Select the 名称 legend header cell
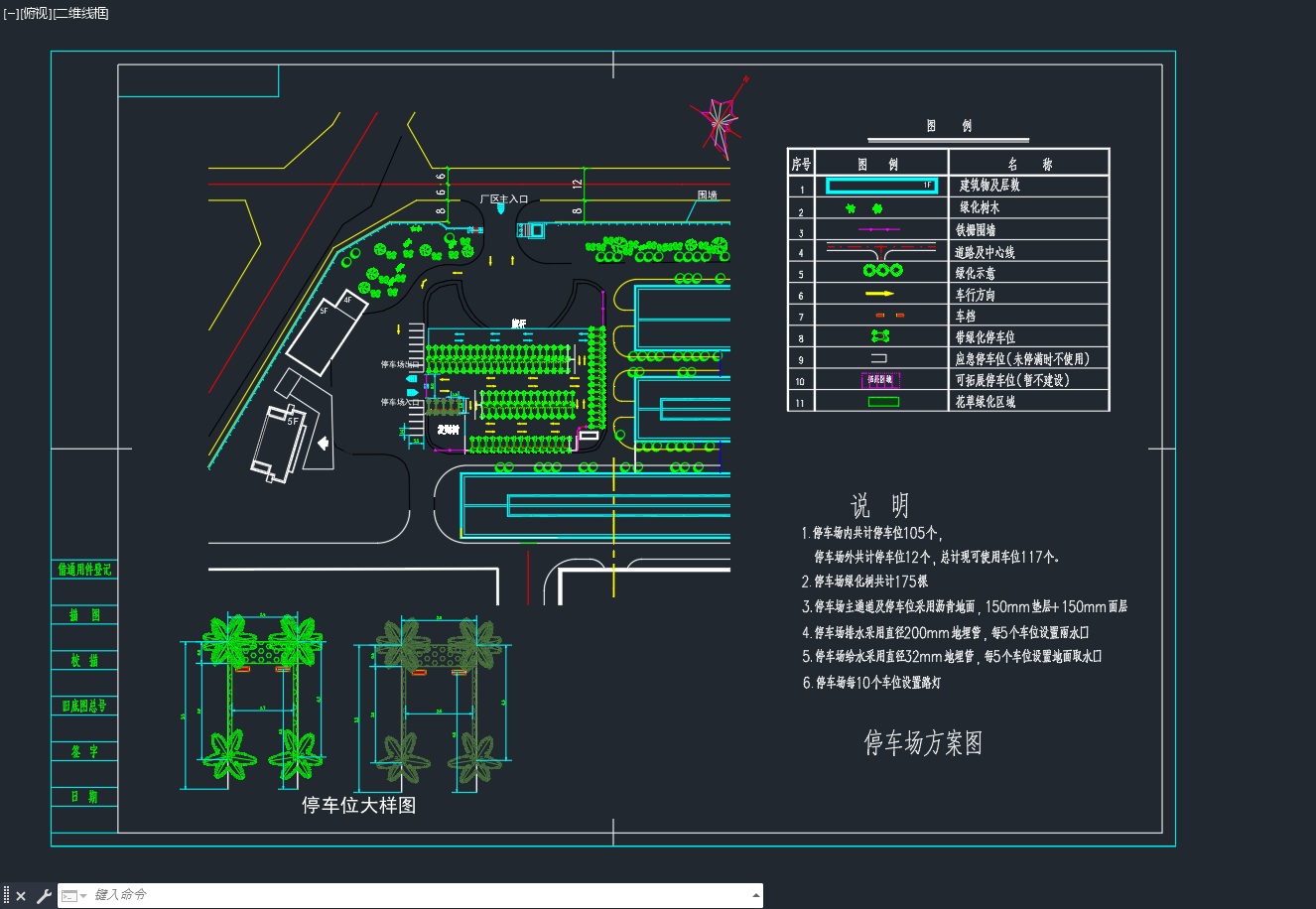Screen dimensions: 1316x909 pos(1029,164)
